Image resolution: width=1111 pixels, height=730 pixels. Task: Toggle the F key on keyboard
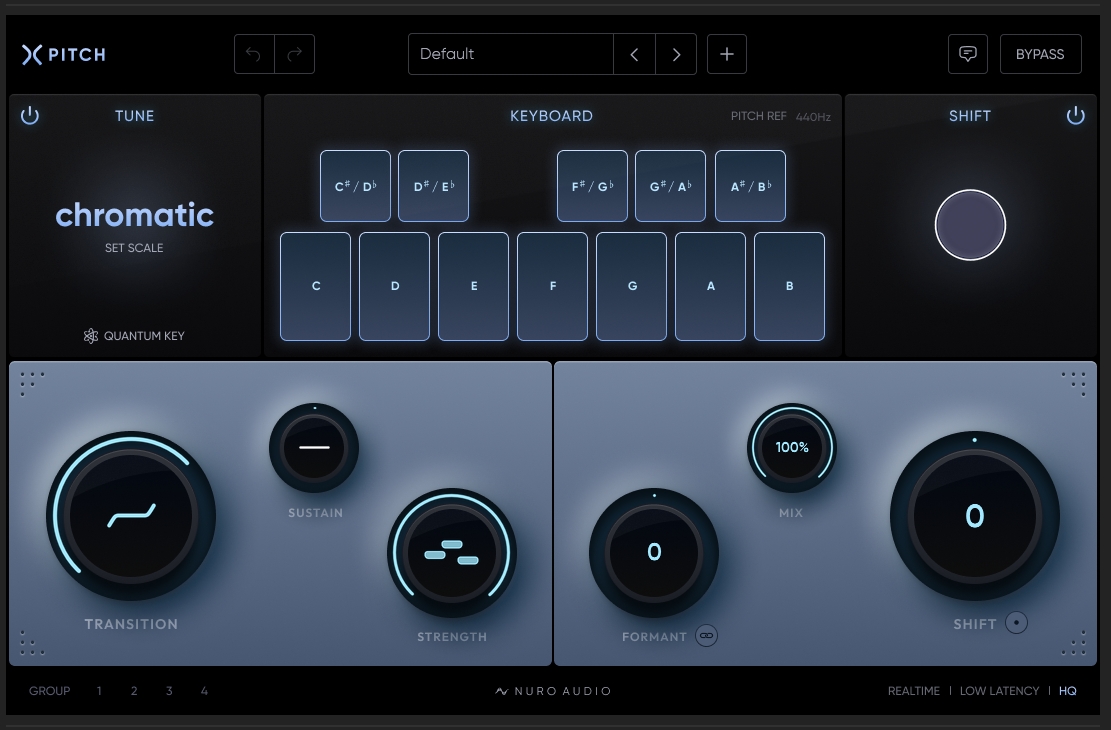(x=553, y=286)
